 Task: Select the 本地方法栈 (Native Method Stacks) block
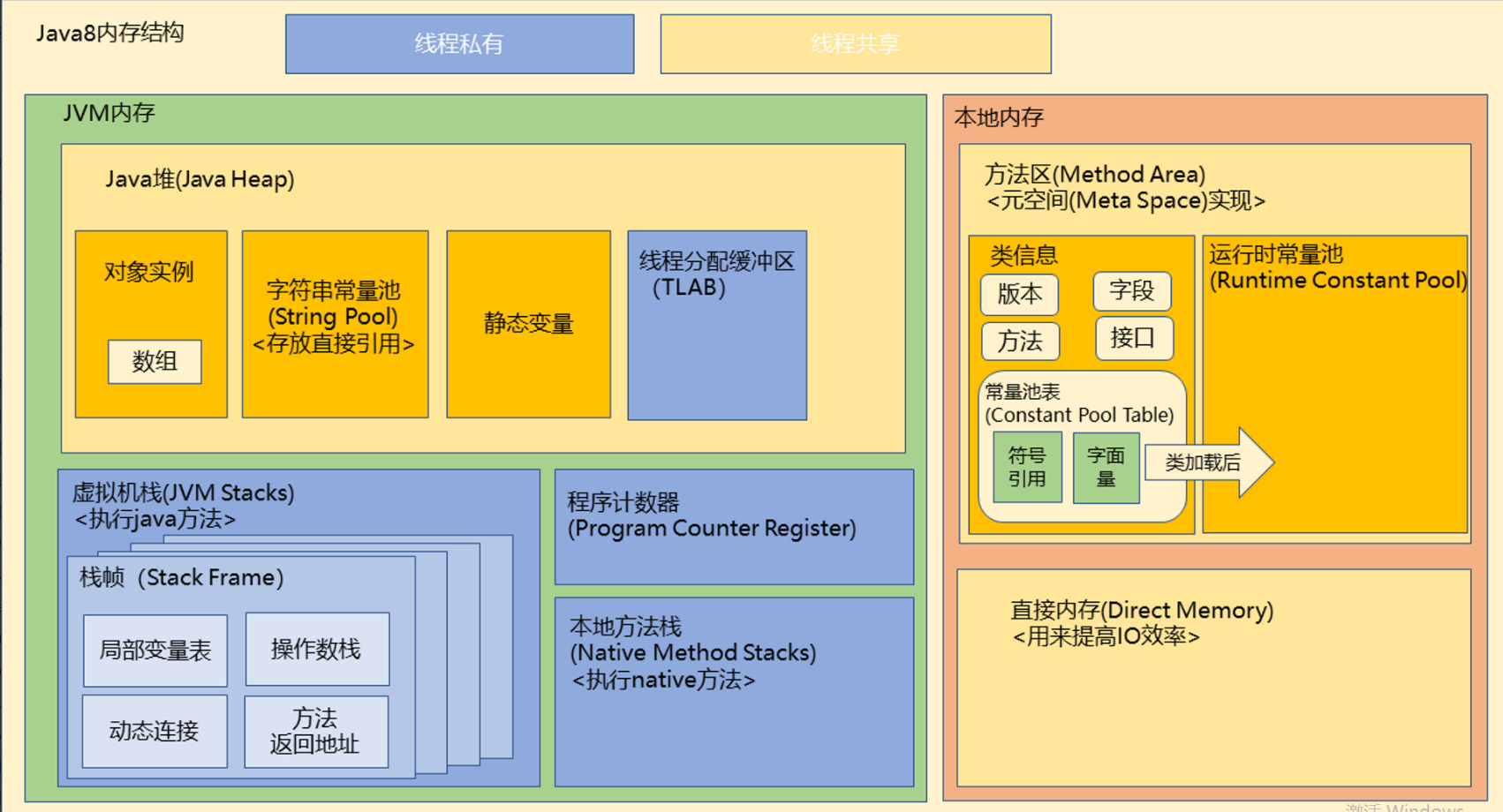click(733, 691)
